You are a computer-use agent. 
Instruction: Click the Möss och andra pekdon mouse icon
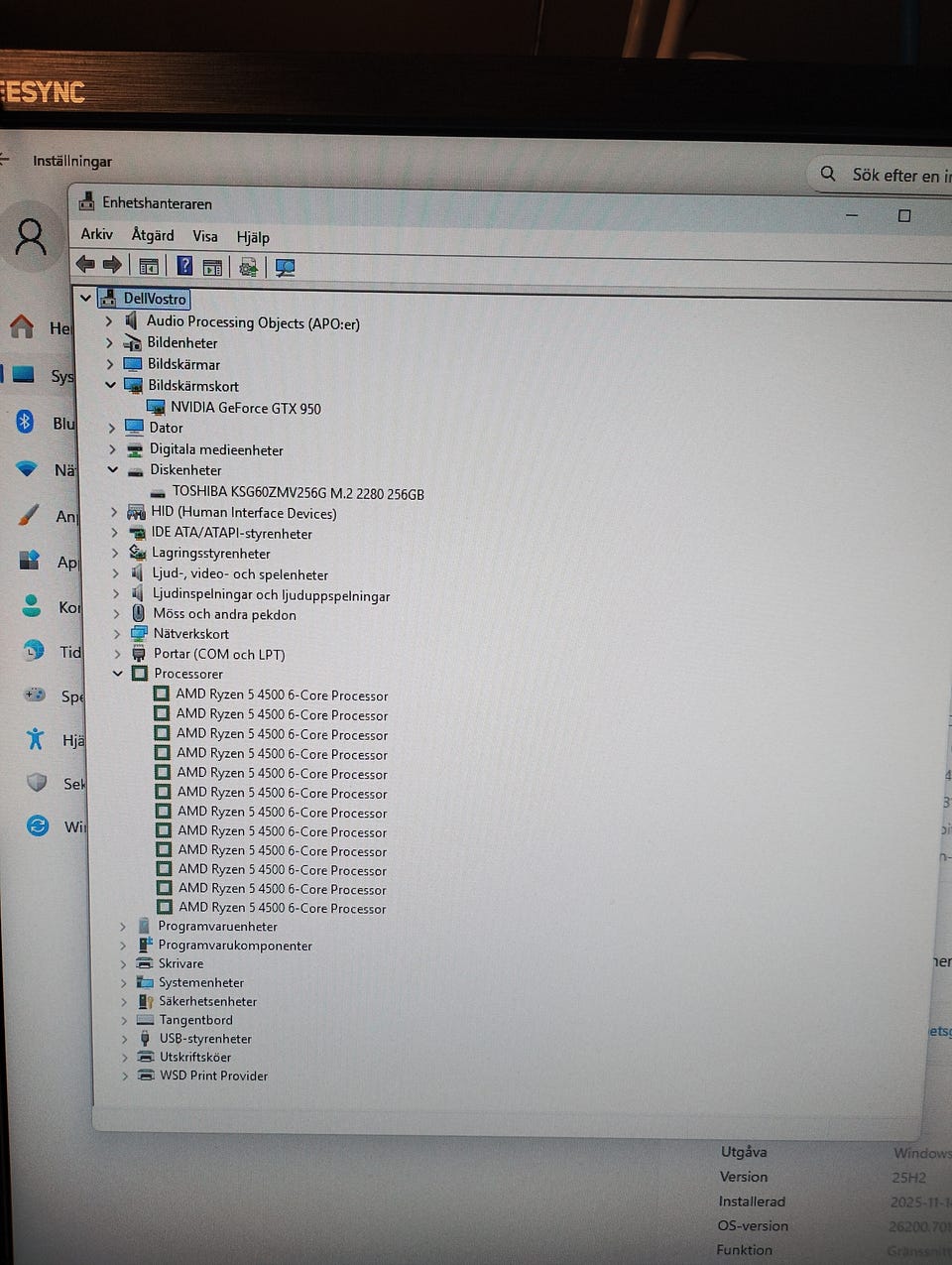tap(139, 614)
